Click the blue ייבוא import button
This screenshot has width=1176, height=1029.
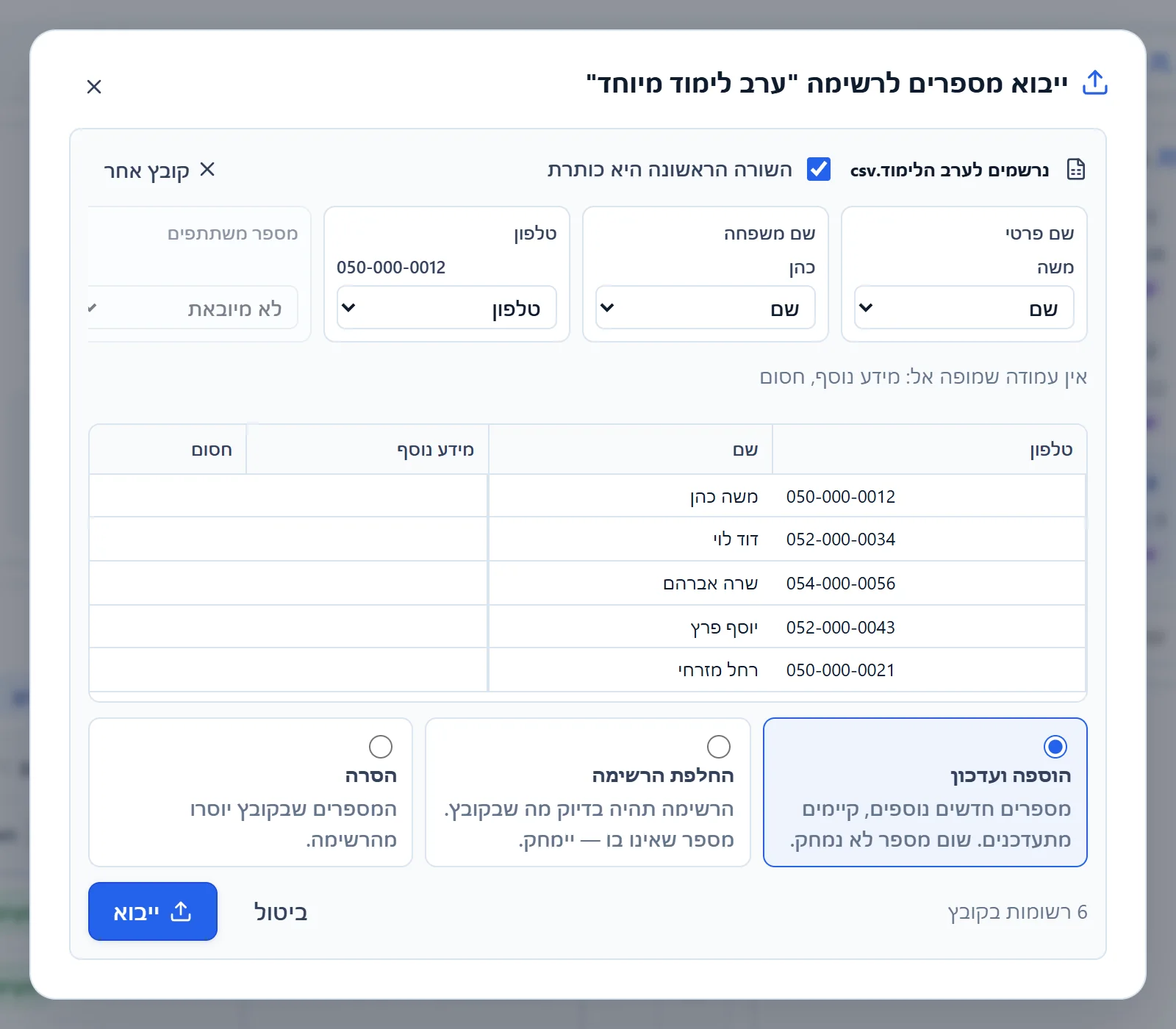pyautogui.click(x=153, y=911)
